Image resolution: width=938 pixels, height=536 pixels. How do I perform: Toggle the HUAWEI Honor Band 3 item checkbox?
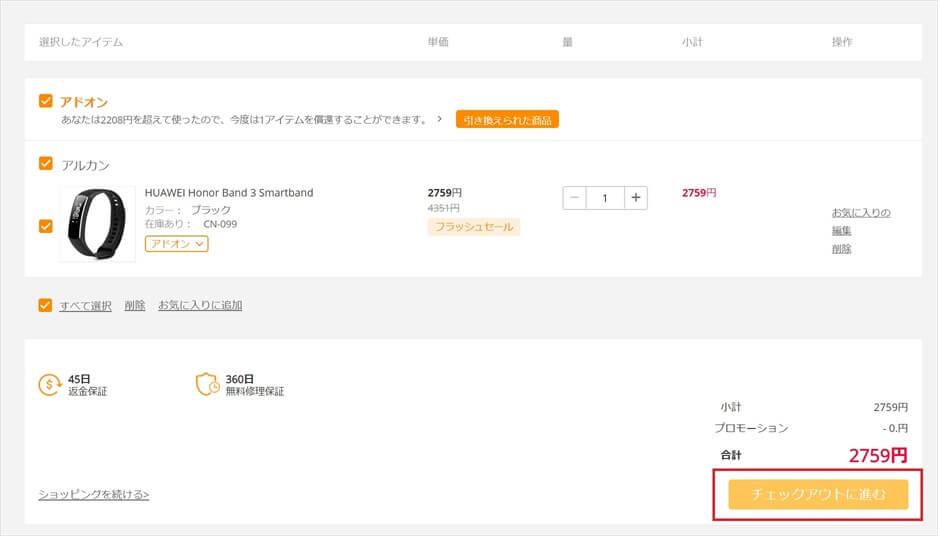point(45,226)
